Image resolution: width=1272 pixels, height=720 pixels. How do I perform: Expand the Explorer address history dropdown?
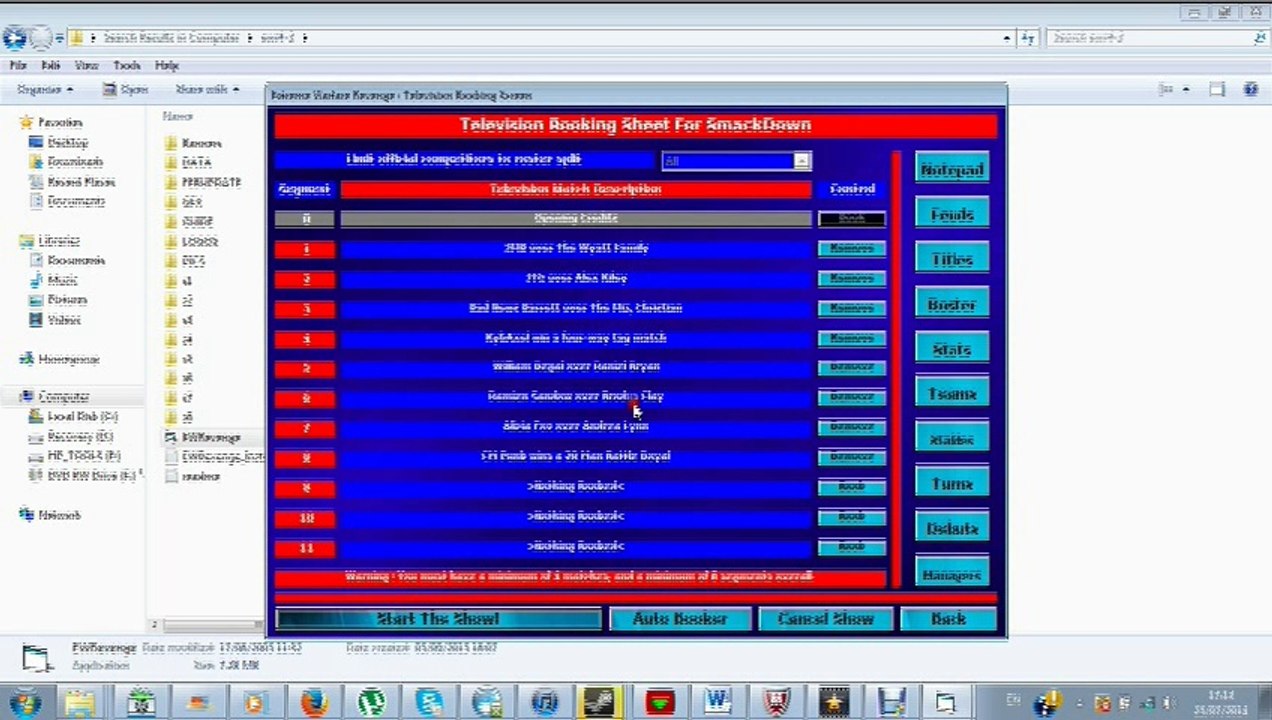[x=1007, y=38]
